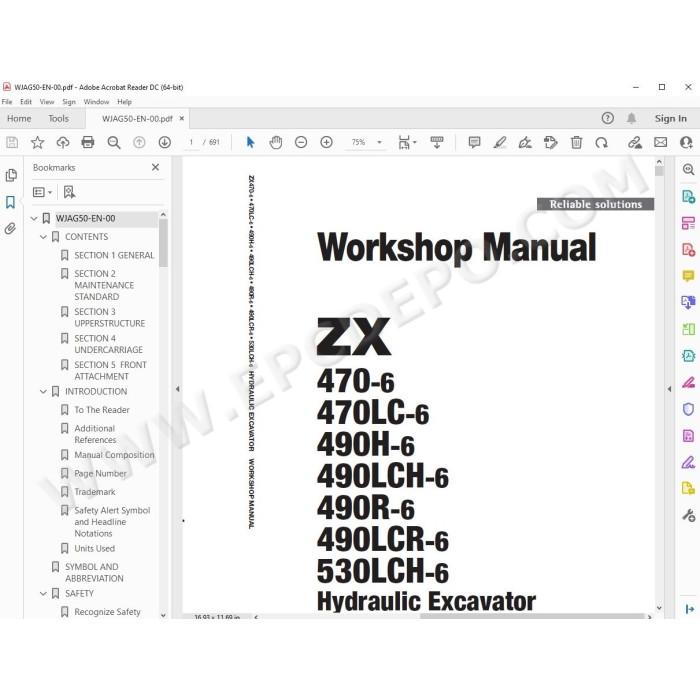Image resolution: width=700 pixels, height=700 pixels.
Task: Open Page Thumbnails panel icon
Action: 11,175
